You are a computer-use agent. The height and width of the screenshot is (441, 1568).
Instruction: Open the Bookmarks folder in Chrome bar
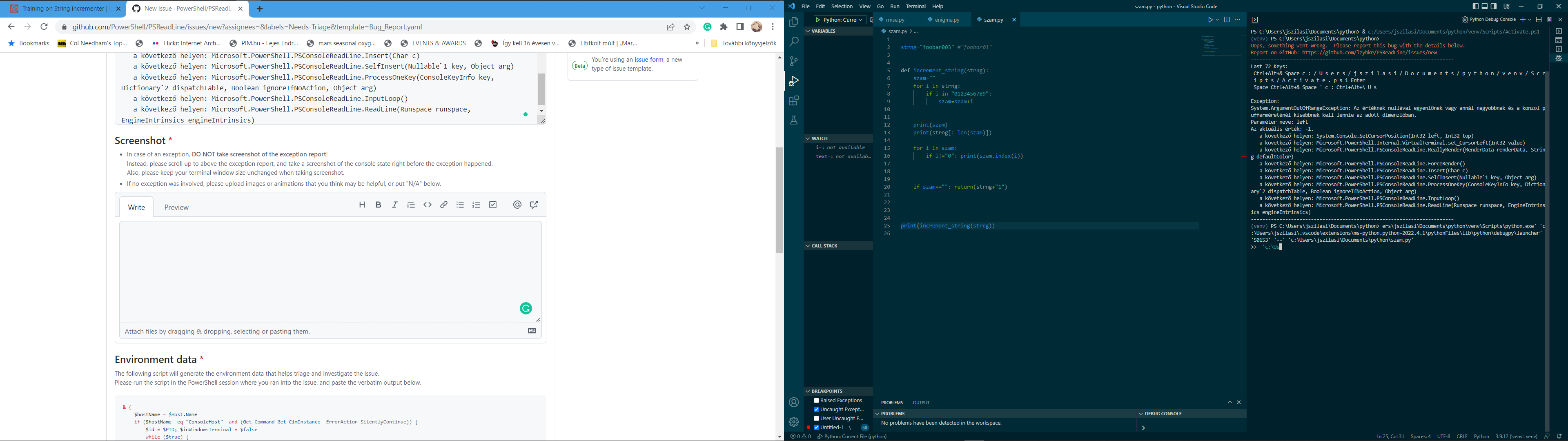click(29, 44)
